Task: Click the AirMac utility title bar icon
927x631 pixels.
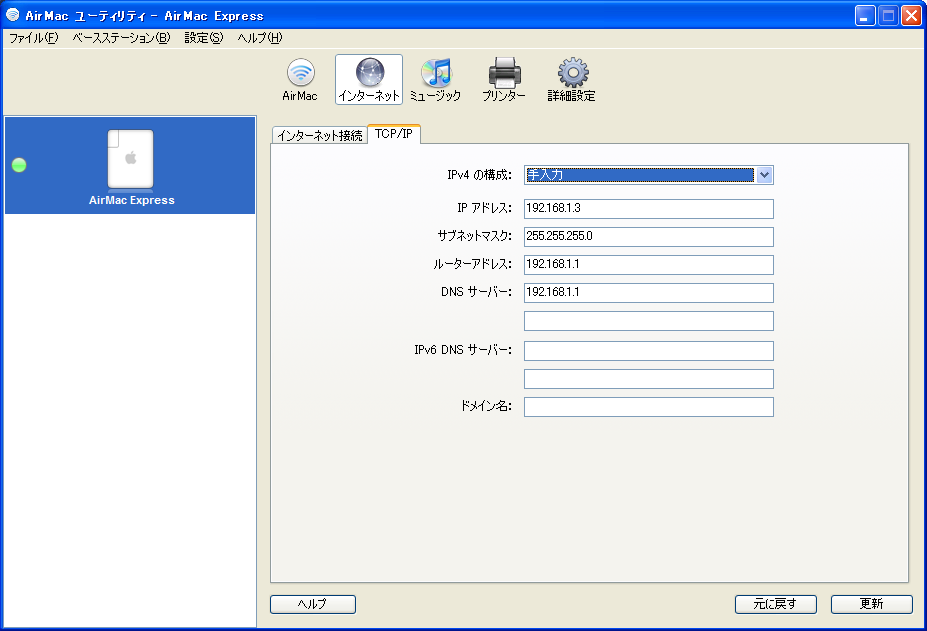Action: [12, 15]
